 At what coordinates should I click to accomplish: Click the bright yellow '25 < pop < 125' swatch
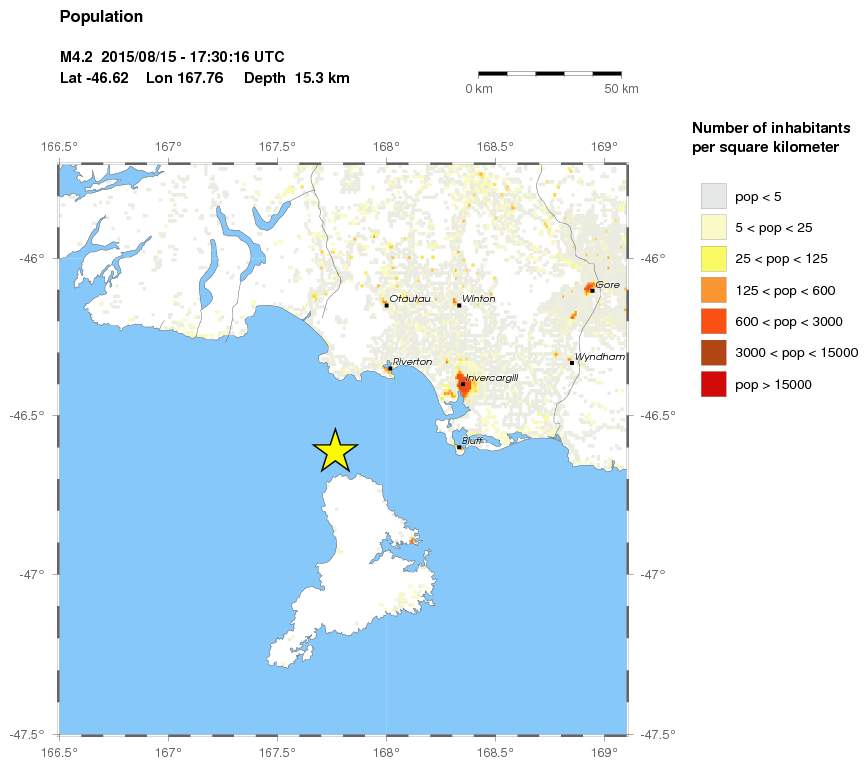click(714, 259)
